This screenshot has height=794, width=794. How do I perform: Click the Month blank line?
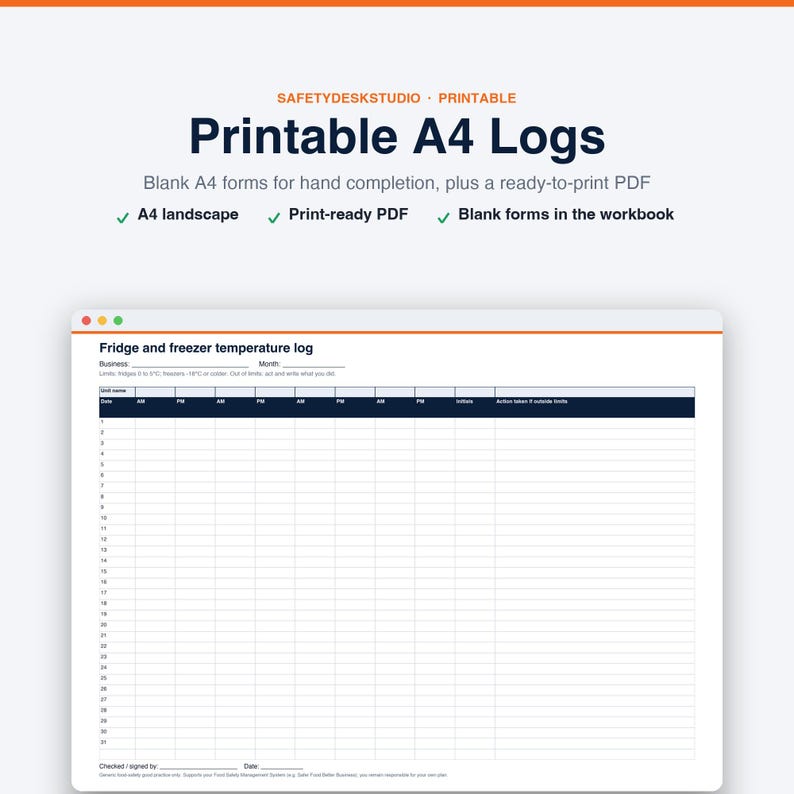point(313,365)
